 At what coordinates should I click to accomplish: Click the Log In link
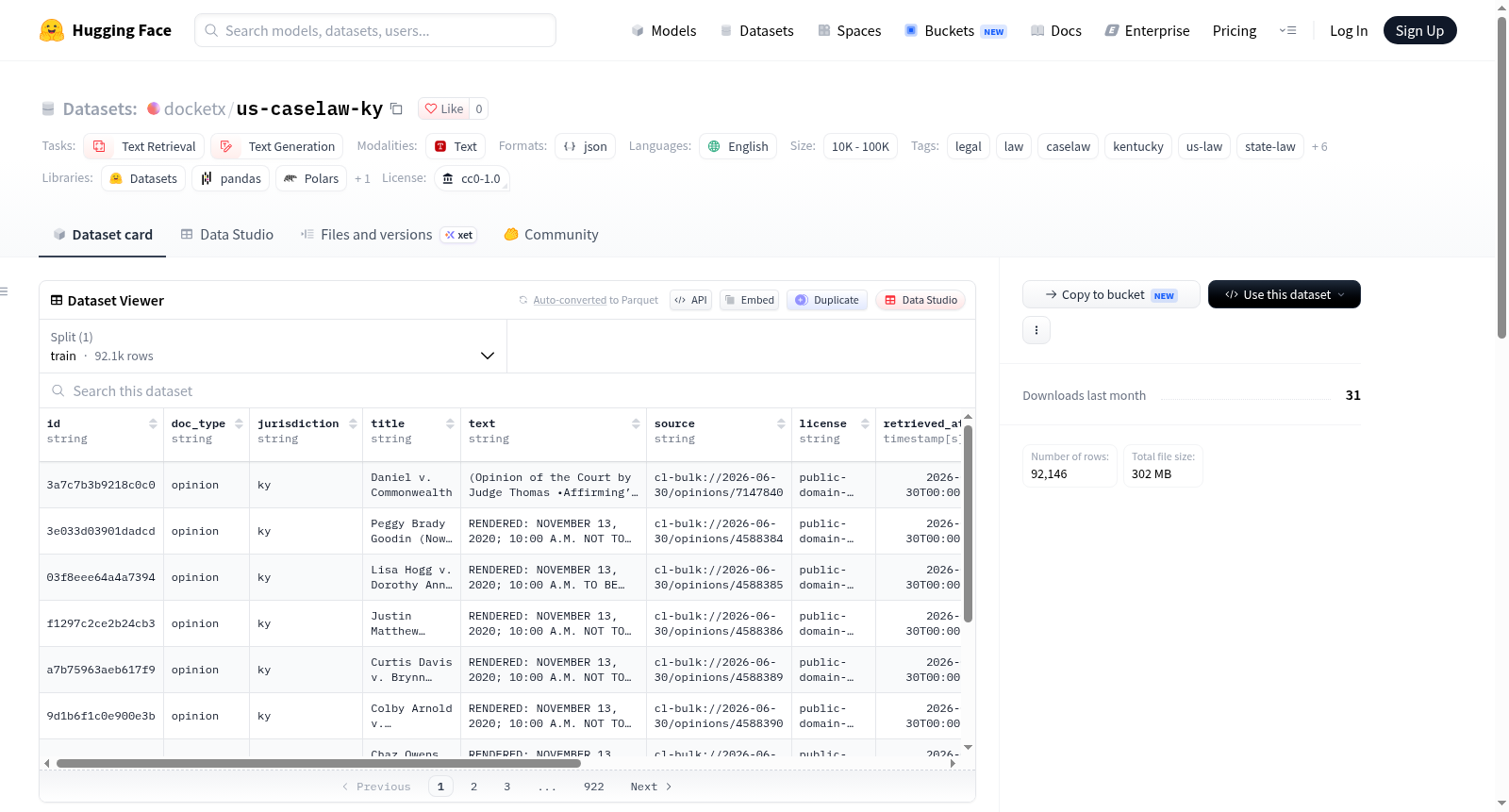point(1349,30)
